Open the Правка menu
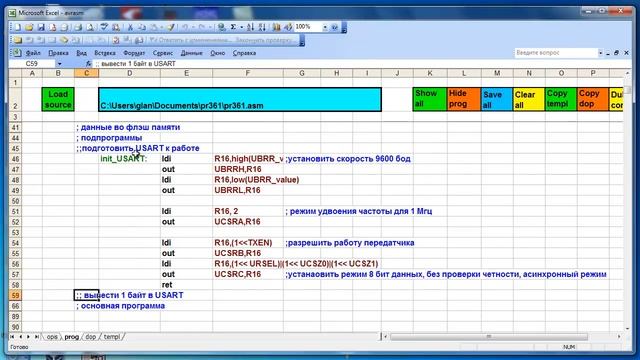640x360 pixels. click(58, 53)
